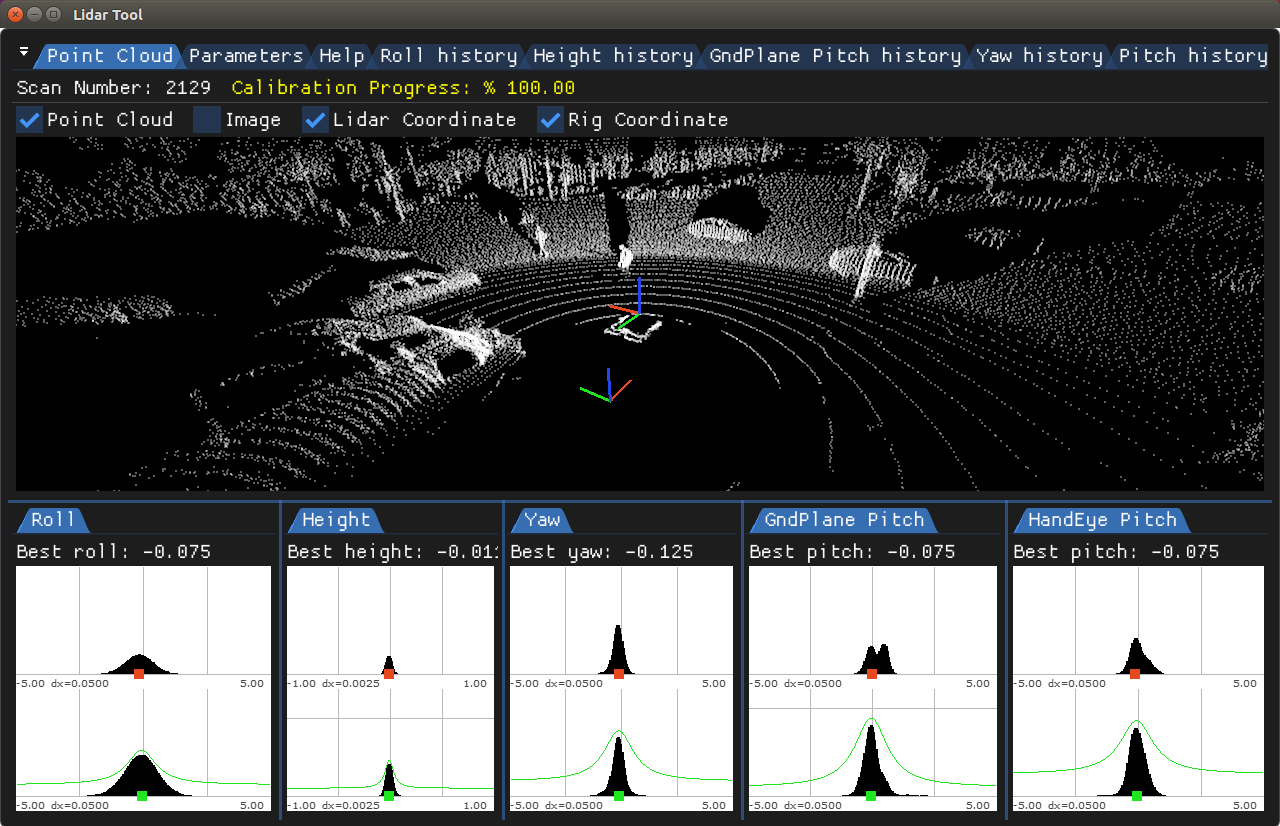Screen dimensions: 1280x826
Task: Click the green marker in HandEye Pitch histogram
Action: tap(1137, 796)
